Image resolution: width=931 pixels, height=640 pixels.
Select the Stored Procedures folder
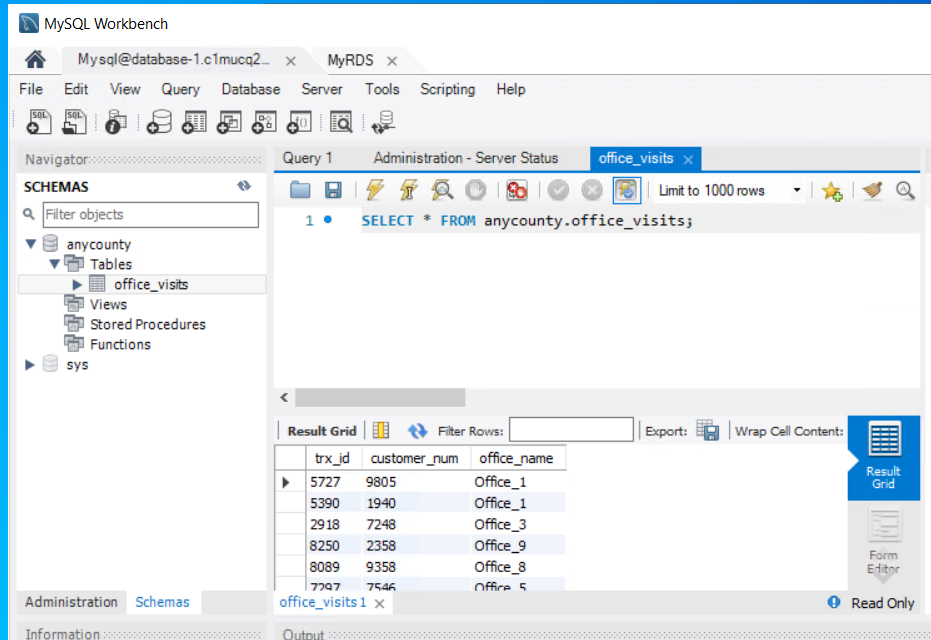coord(147,324)
